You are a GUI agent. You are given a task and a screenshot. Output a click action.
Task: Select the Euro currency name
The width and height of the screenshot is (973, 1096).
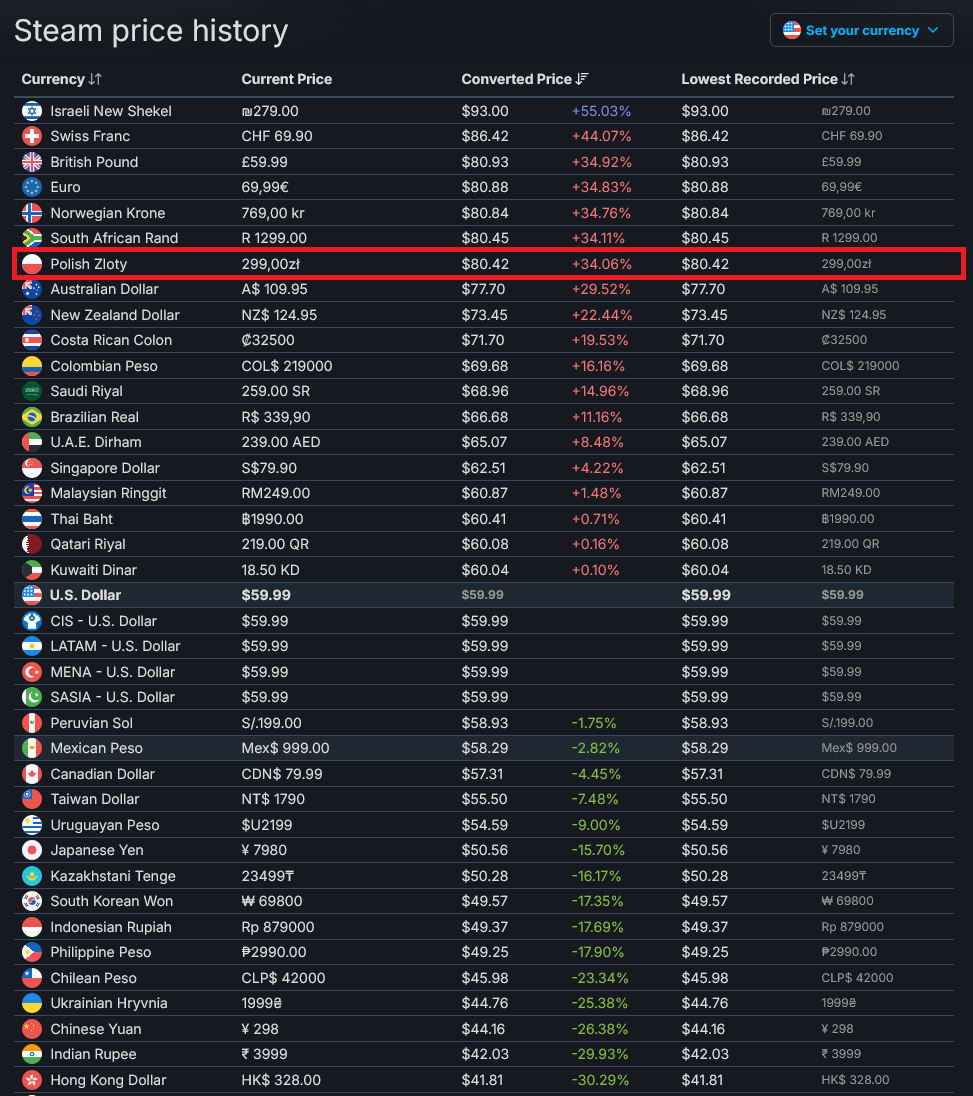pyautogui.click(x=65, y=187)
